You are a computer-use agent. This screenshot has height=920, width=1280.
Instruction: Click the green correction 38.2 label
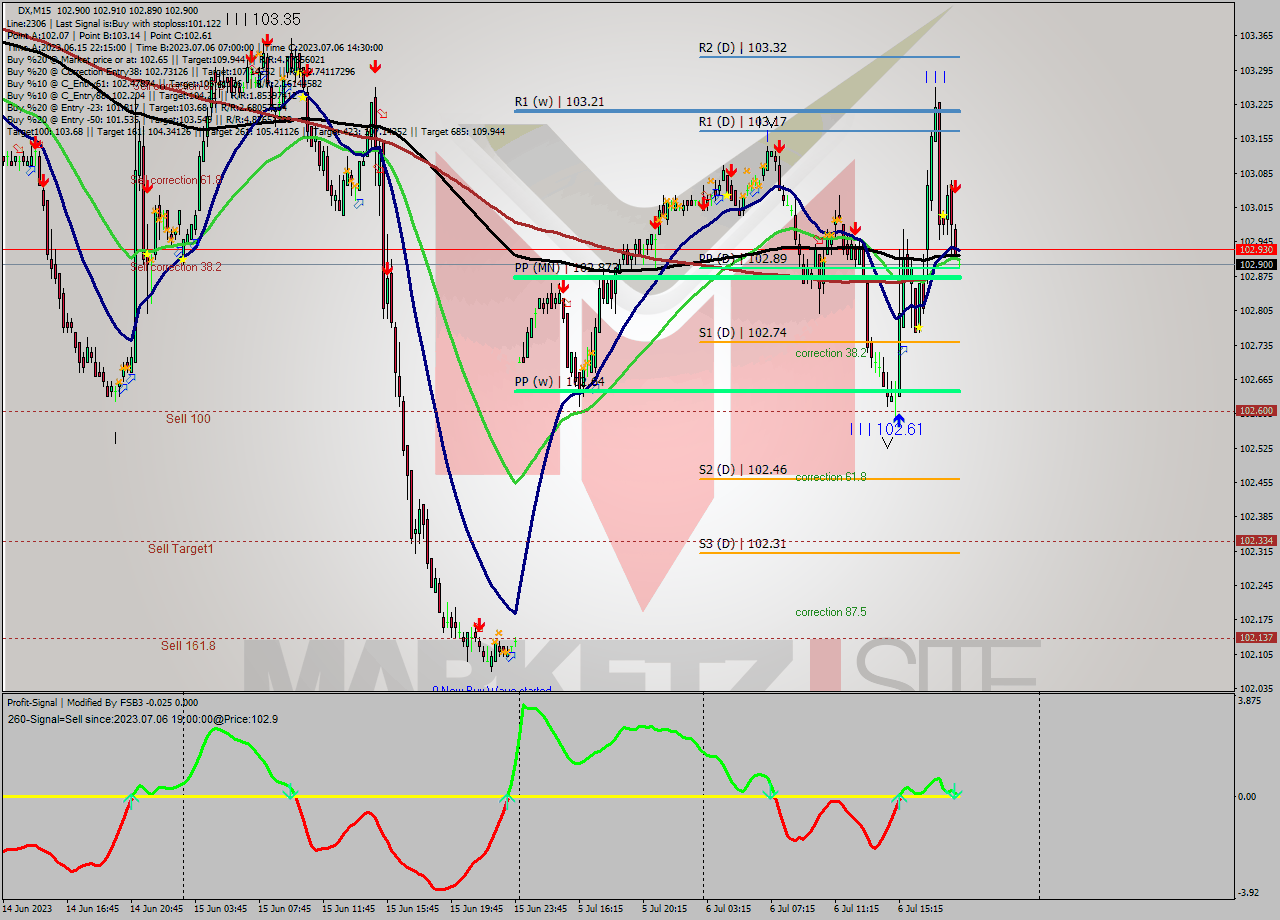point(831,353)
